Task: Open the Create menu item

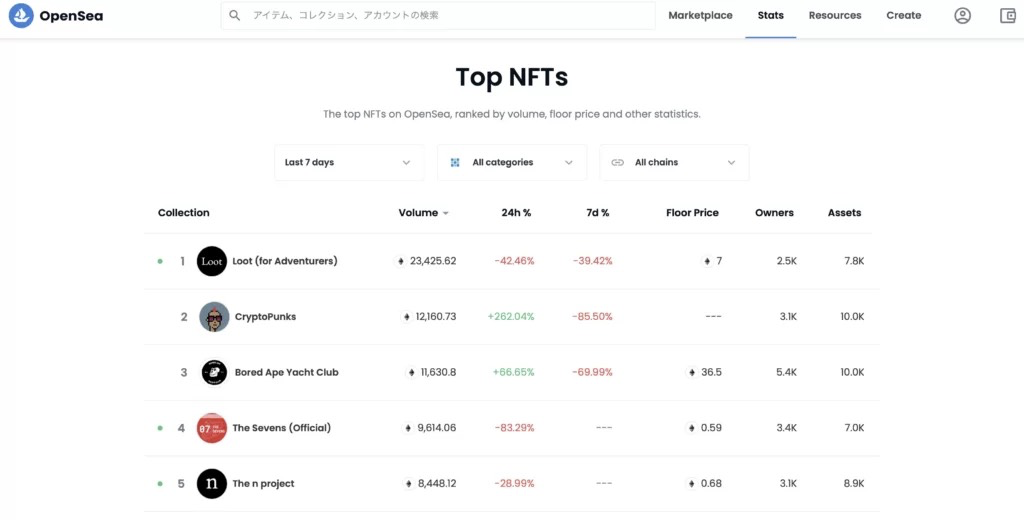Action: pos(904,15)
